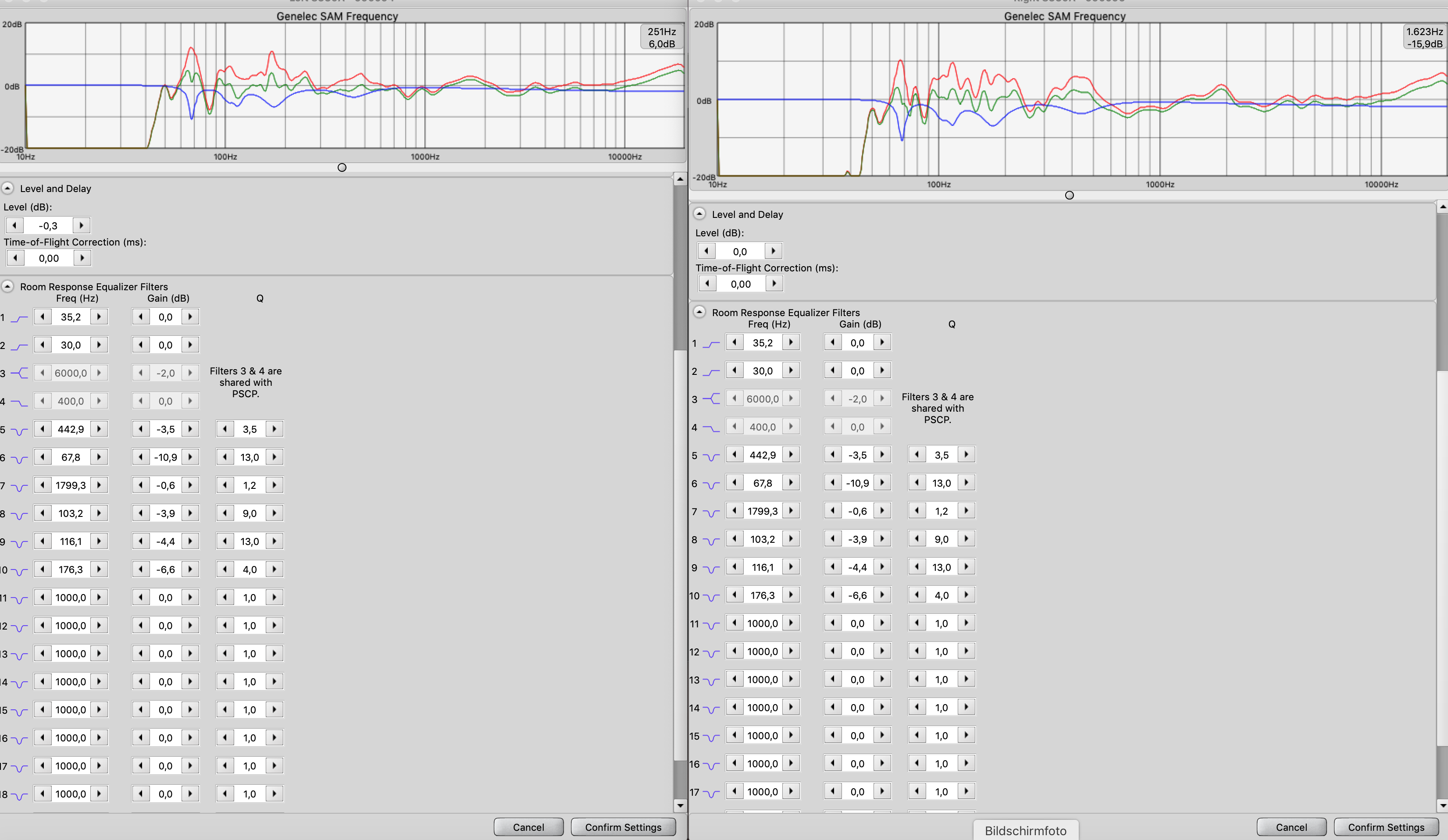The height and width of the screenshot is (840, 1448).
Task: Click filter 9 gain field -4,4 in right window
Action: coord(857,568)
